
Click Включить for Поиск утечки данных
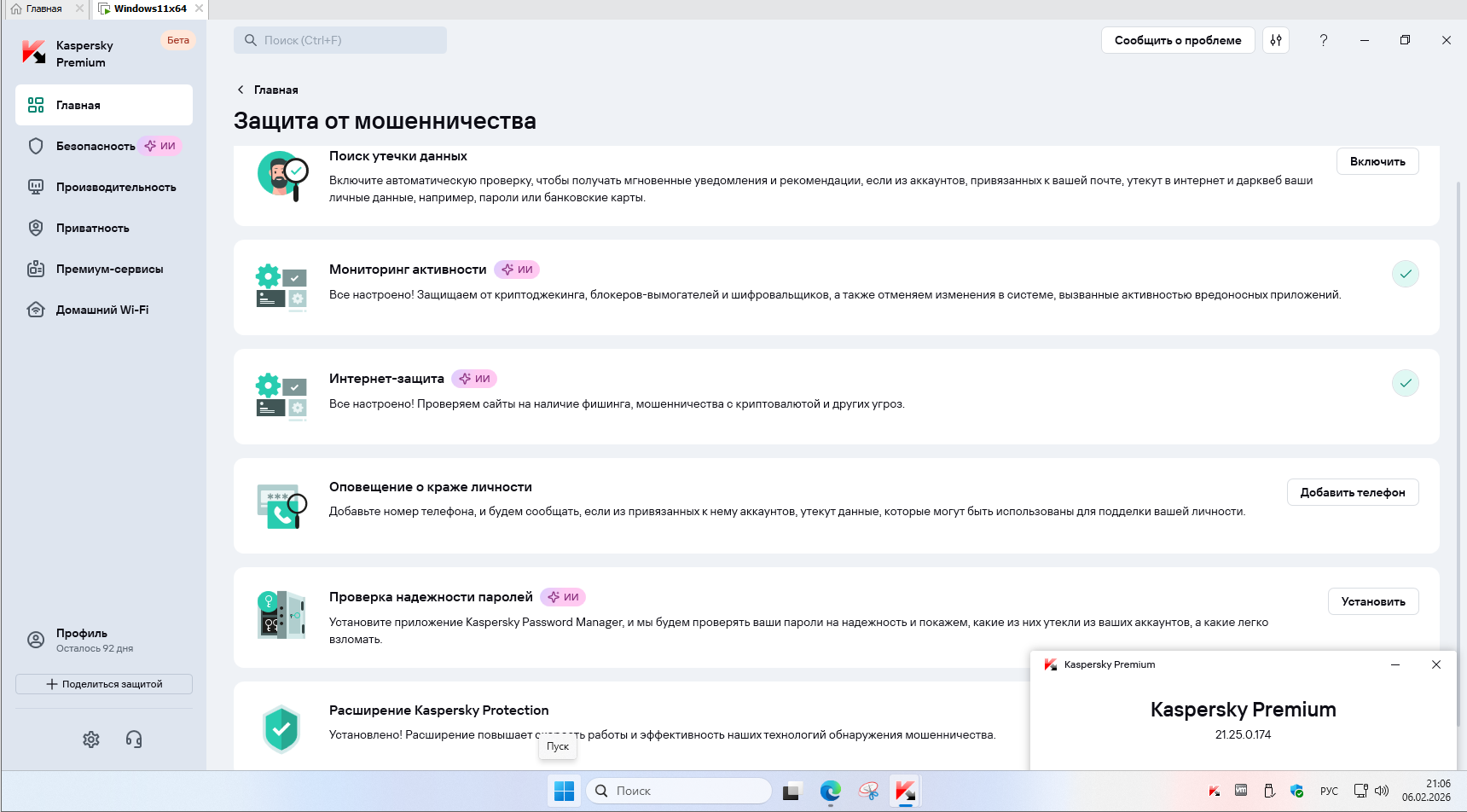tap(1377, 161)
